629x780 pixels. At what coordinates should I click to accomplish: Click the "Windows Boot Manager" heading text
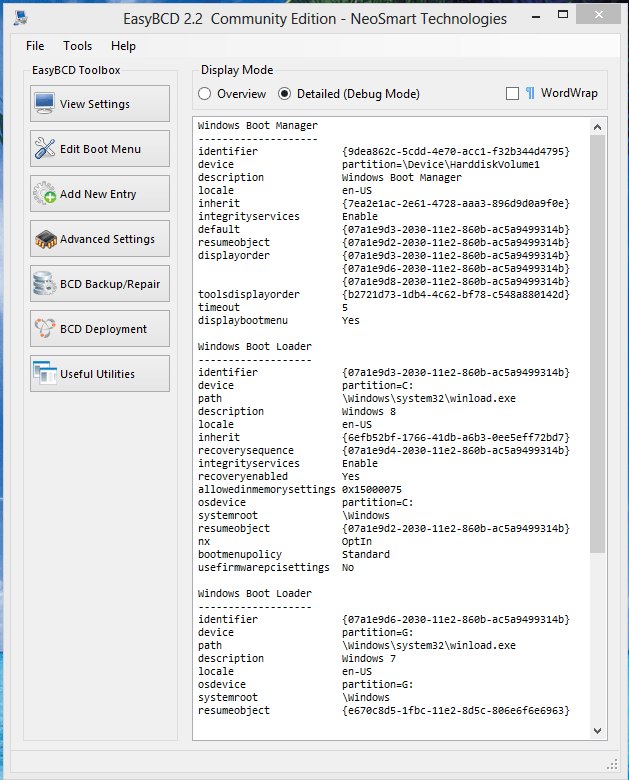(x=257, y=125)
